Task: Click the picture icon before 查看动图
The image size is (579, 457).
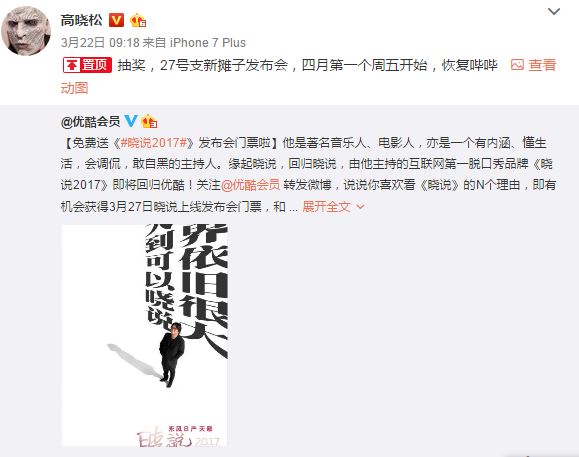Action: point(517,65)
